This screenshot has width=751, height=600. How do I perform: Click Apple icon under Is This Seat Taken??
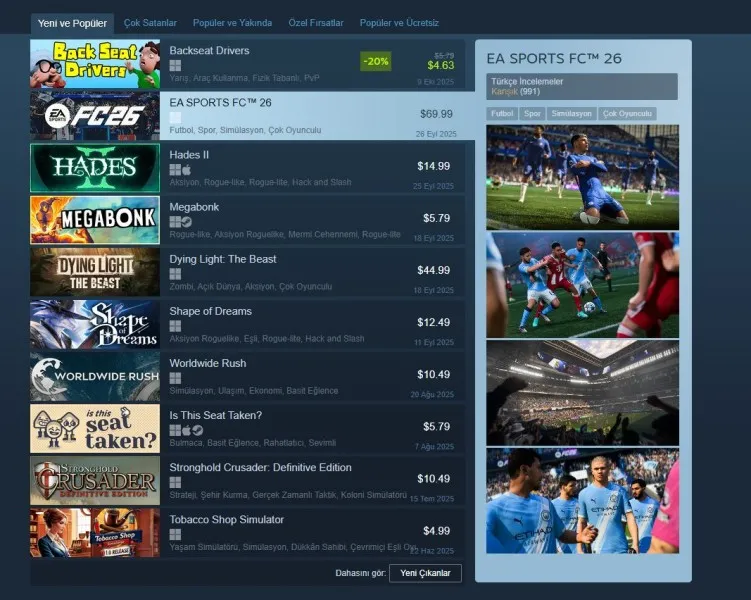[x=186, y=430]
